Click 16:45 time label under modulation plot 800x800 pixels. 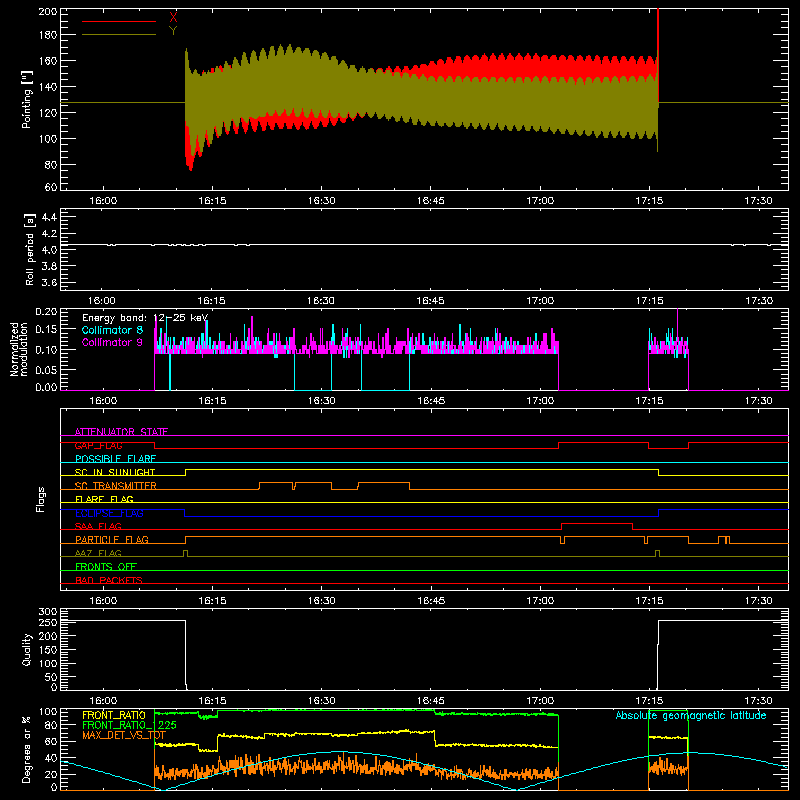[x=431, y=401]
